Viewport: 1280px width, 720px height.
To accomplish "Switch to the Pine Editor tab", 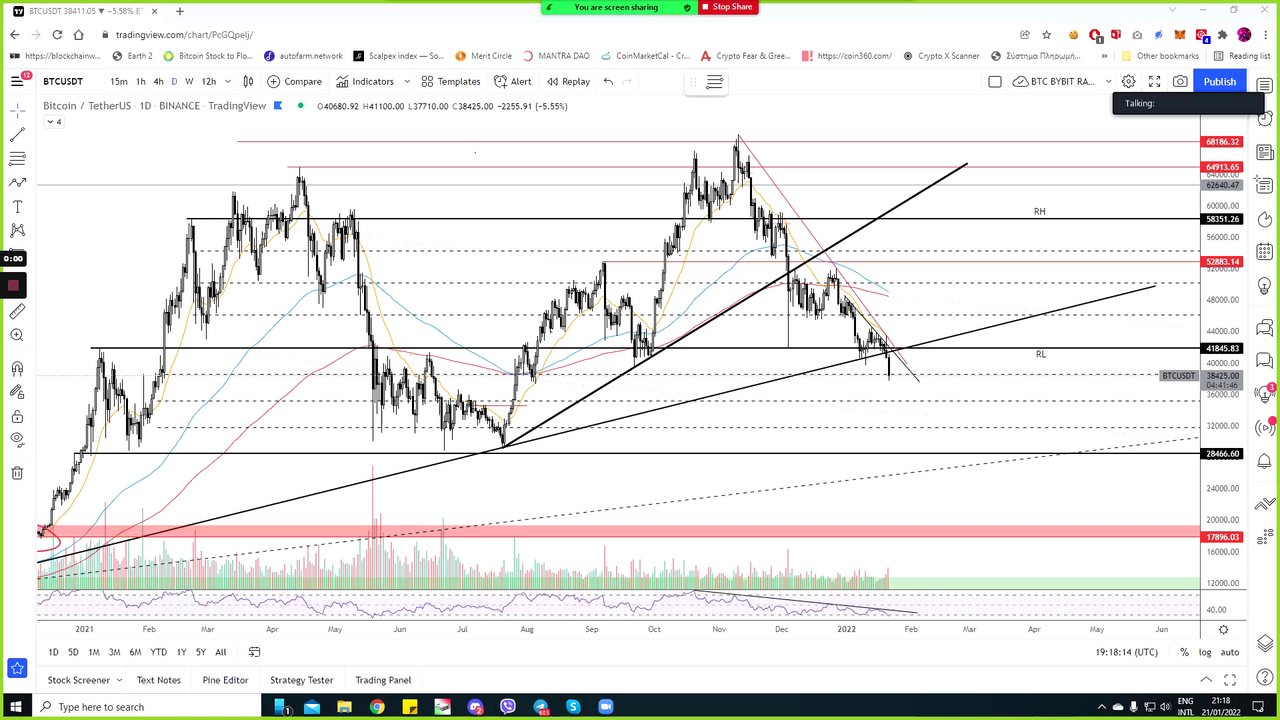I will (225, 680).
